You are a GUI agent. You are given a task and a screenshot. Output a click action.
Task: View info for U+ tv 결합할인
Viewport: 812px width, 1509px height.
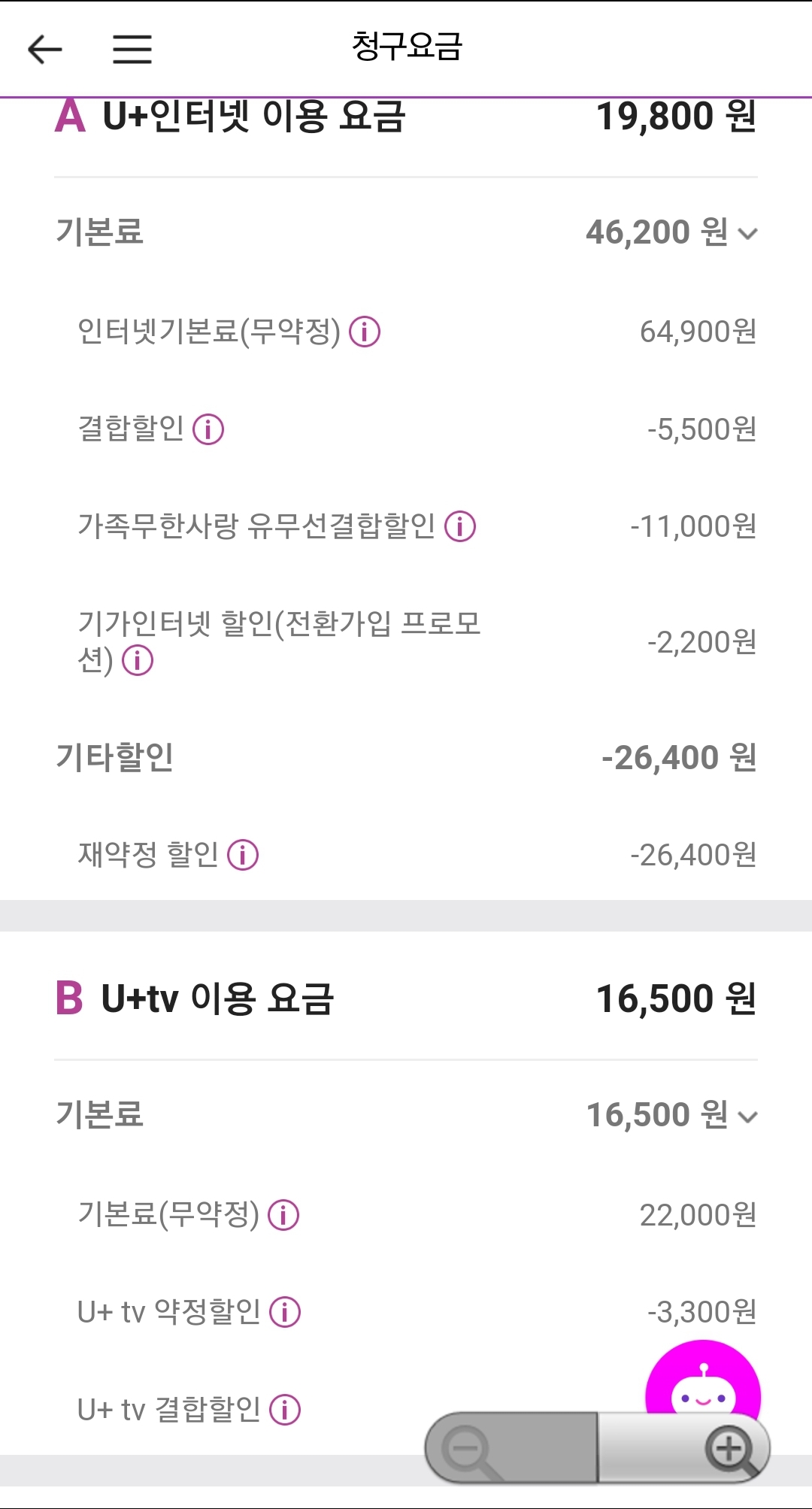[285, 1410]
